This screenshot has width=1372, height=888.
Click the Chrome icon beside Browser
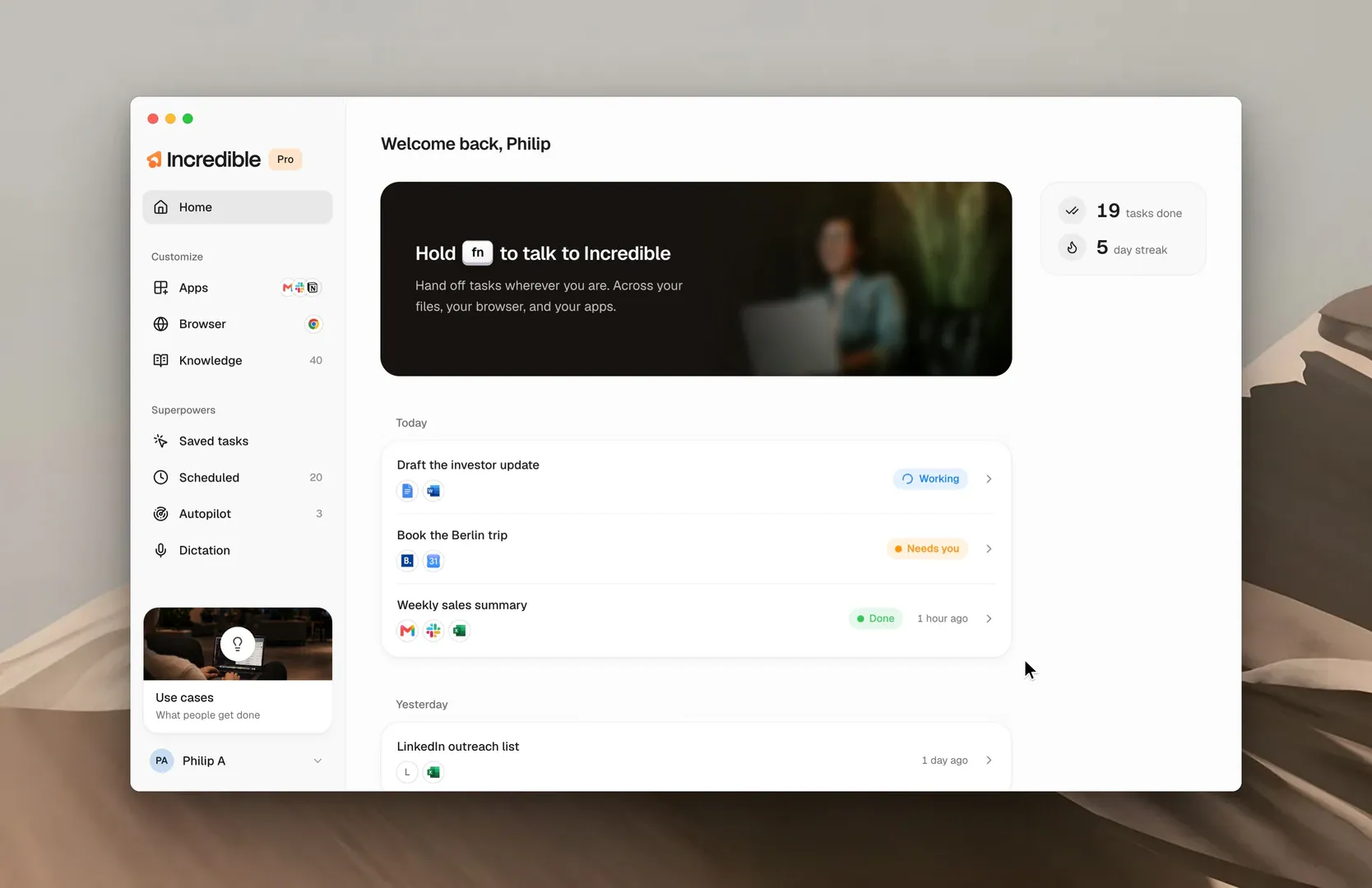[313, 324]
